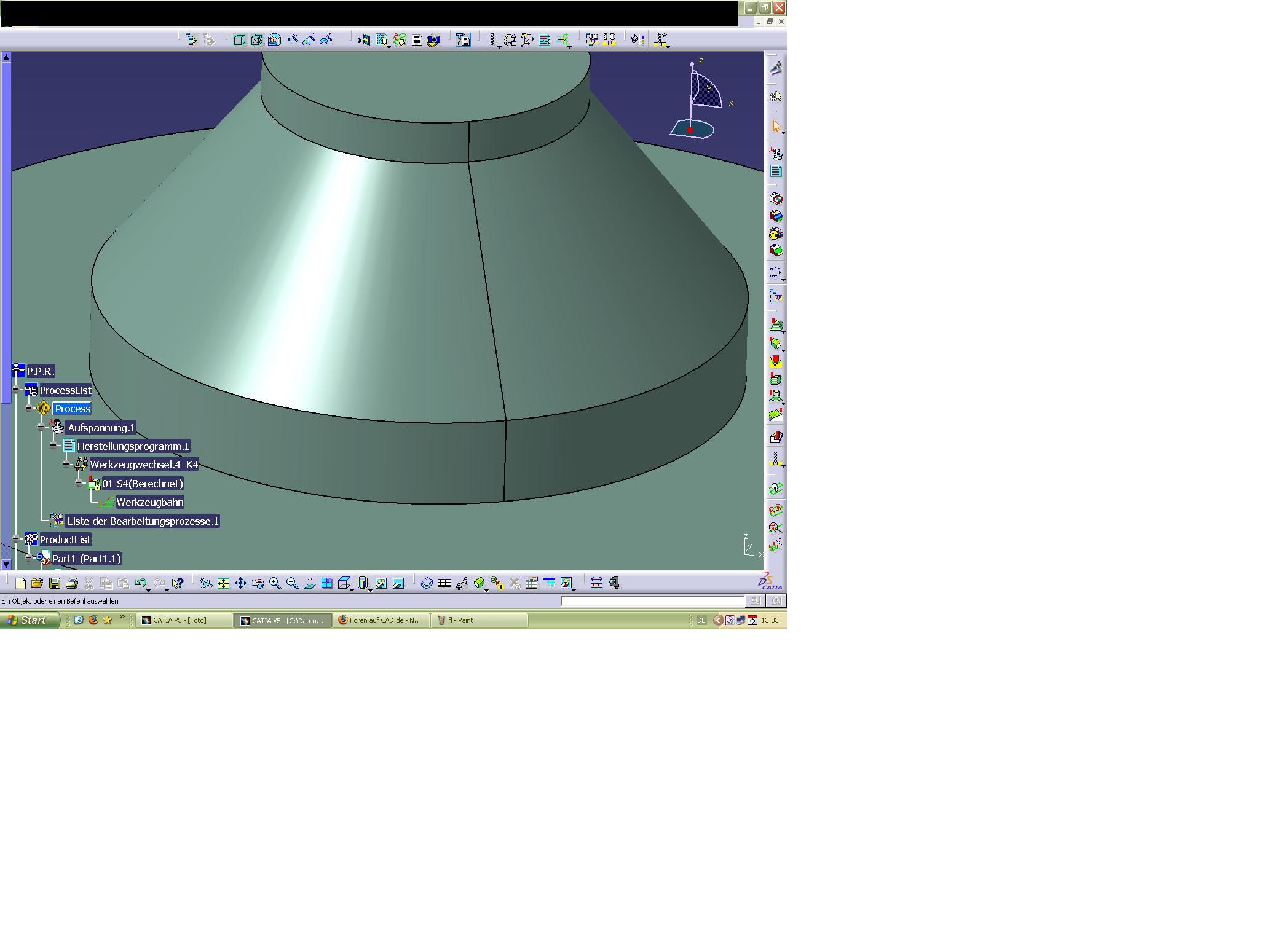Click the tree scrollbar down arrow
Viewport: 1275px width, 952px height.
(6, 564)
